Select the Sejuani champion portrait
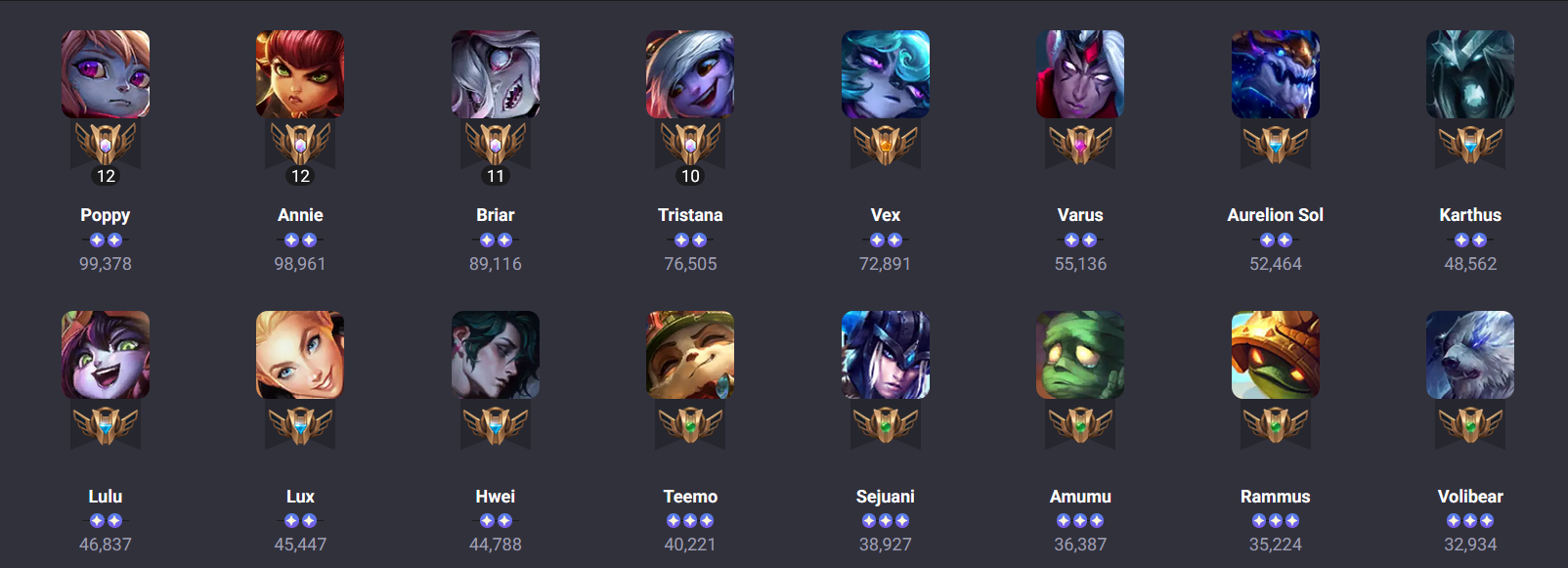 (x=886, y=355)
